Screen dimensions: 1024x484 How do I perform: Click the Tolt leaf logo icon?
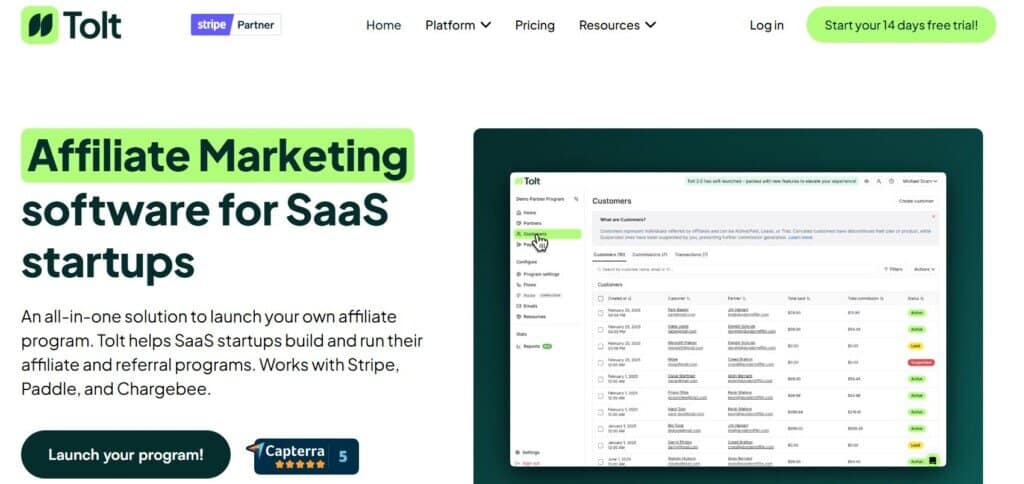pos(40,24)
